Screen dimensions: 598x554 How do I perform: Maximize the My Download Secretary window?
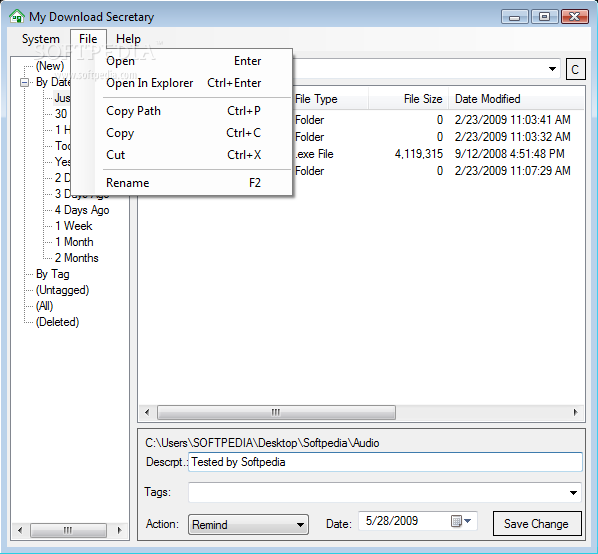544,17
